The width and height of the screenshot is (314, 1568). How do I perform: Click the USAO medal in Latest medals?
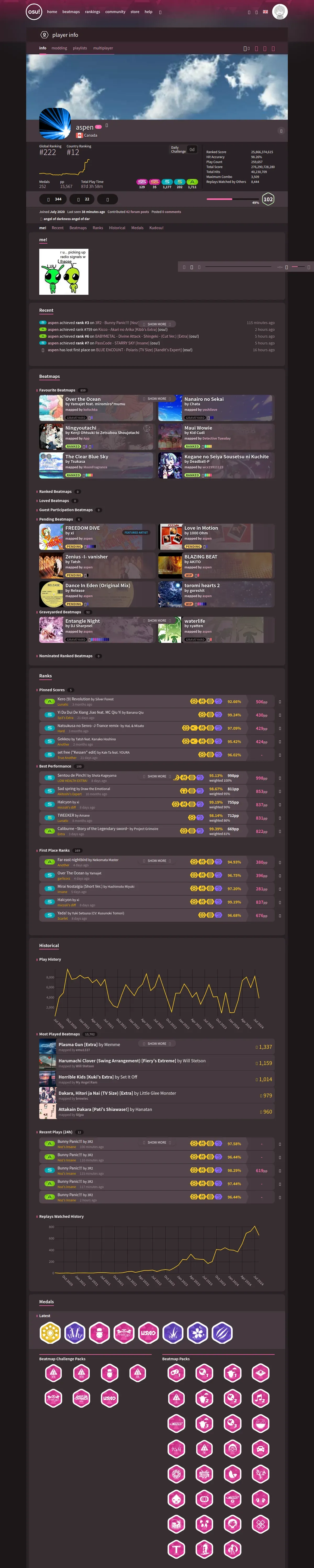[148, 1333]
